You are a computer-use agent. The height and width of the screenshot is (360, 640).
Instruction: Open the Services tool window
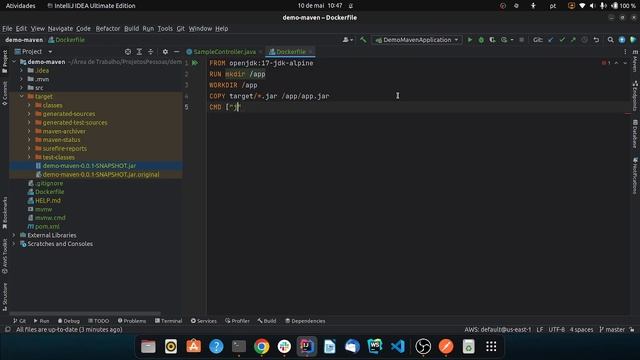pyautogui.click(x=204, y=321)
